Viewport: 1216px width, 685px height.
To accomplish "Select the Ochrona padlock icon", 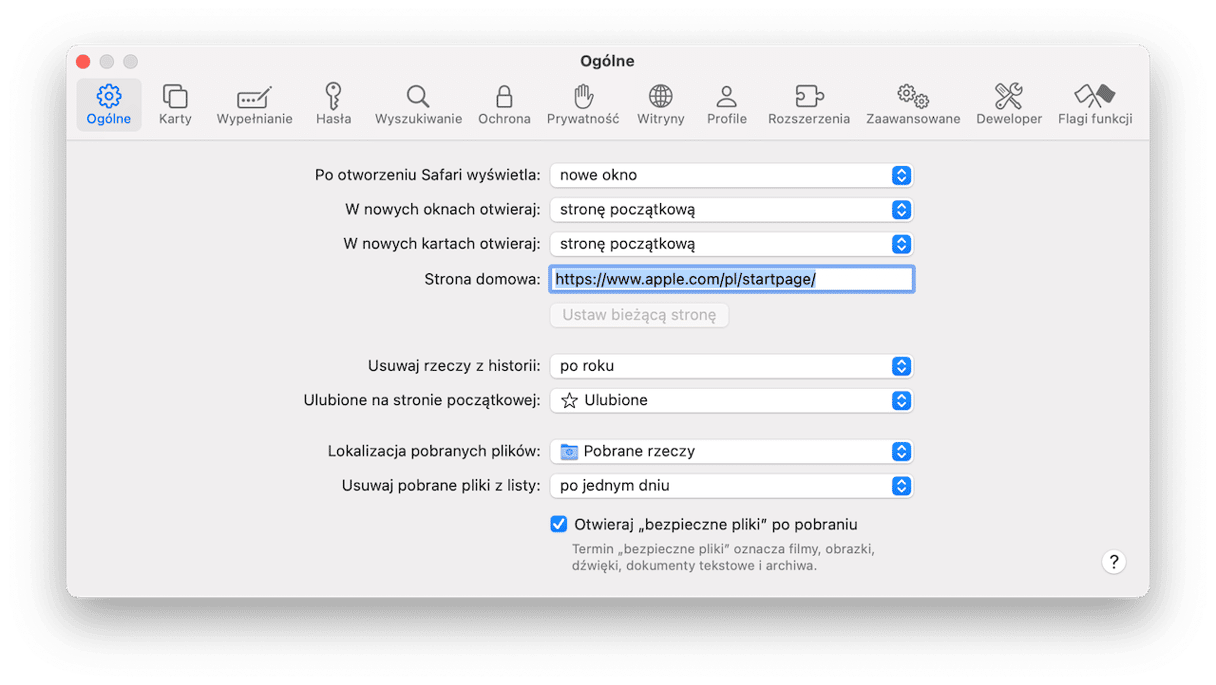I will point(504,96).
